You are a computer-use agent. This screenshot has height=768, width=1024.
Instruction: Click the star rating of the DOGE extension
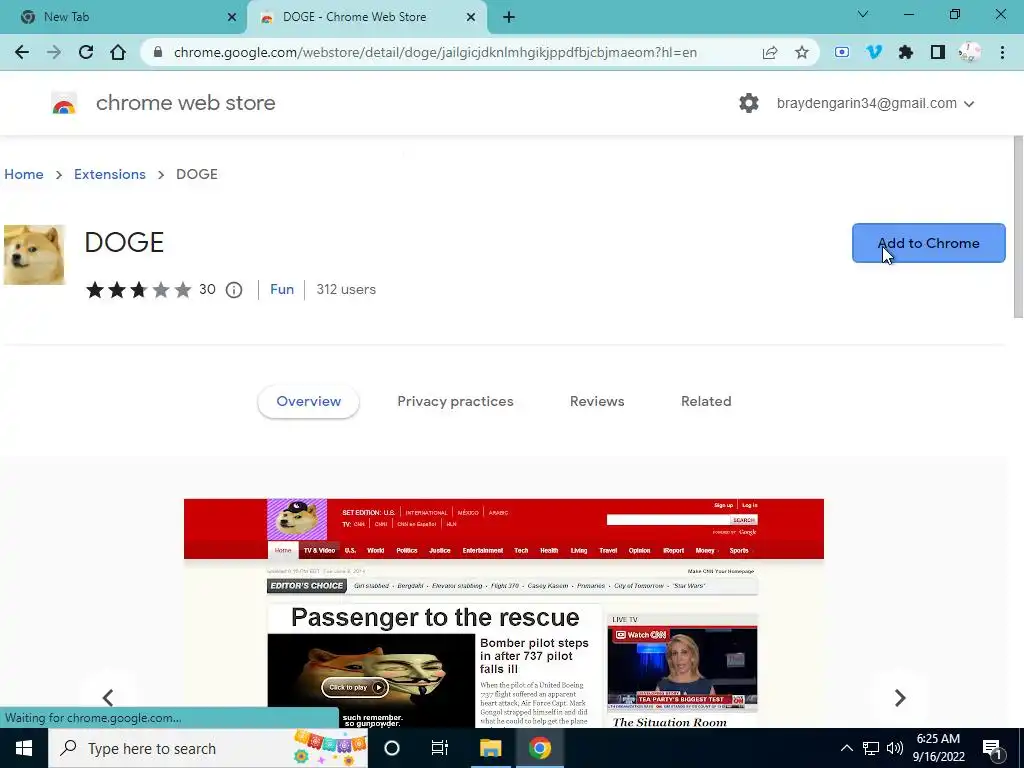tap(138, 289)
